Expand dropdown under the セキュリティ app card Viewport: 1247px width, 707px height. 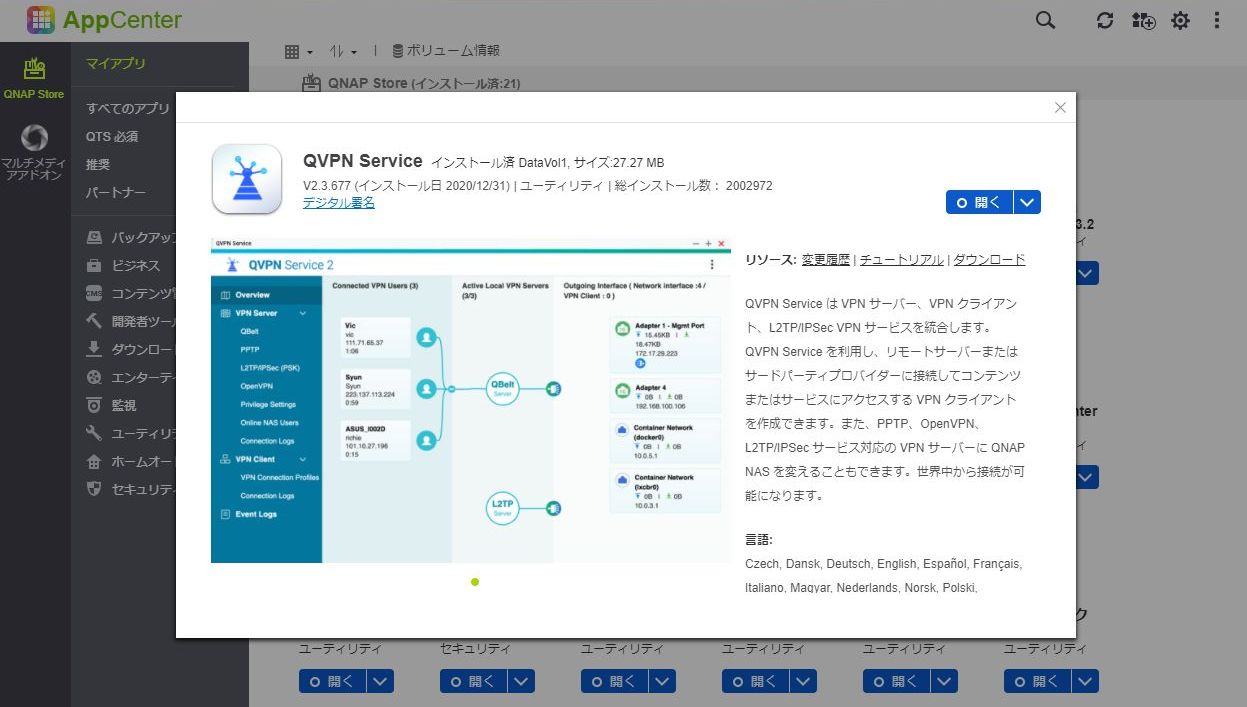click(x=521, y=682)
